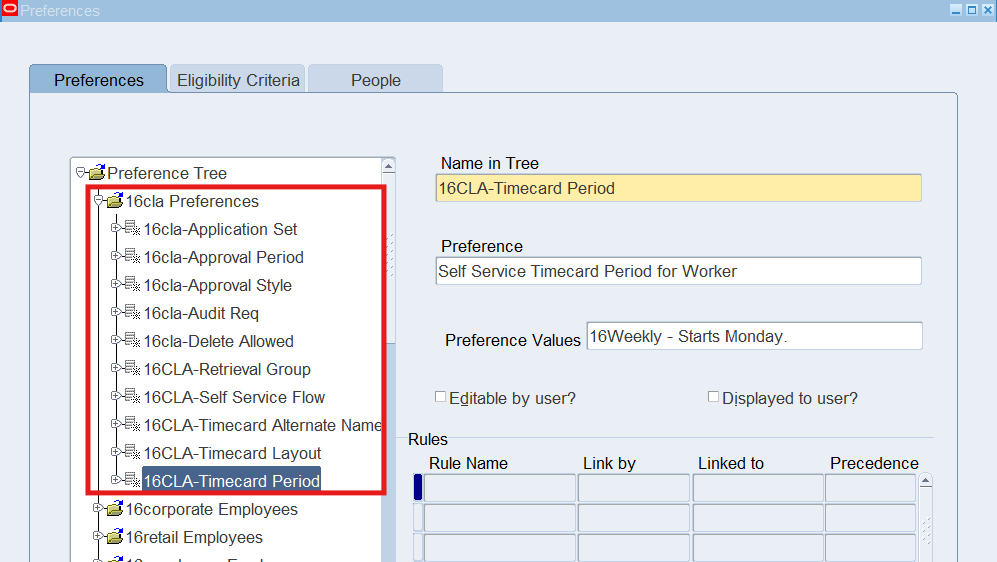
Task: Click the 16cla-Approval Period node icon
Action: (x=132, y=258)
